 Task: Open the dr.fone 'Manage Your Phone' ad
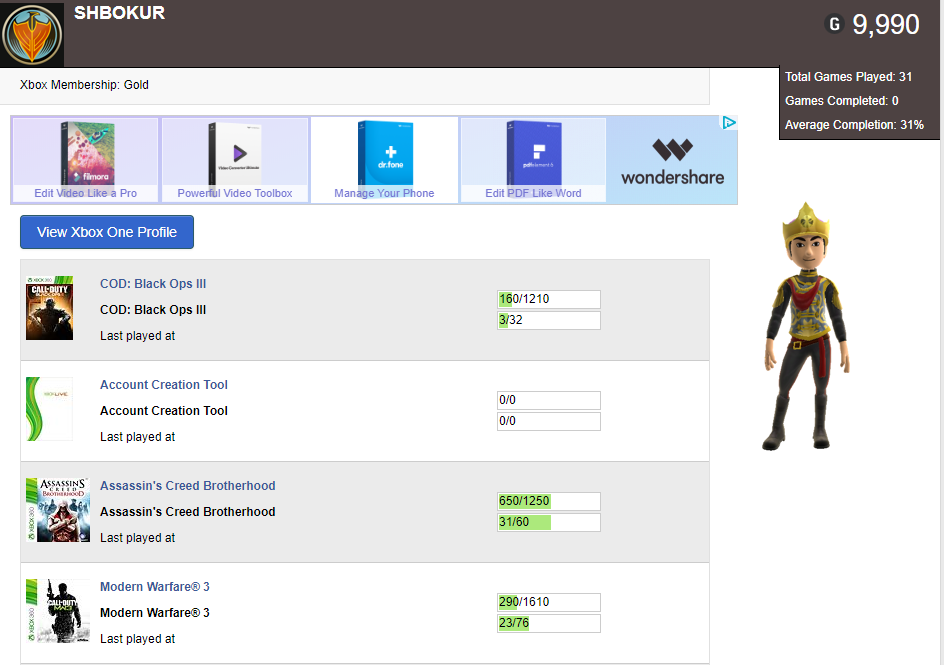[384, 159]
